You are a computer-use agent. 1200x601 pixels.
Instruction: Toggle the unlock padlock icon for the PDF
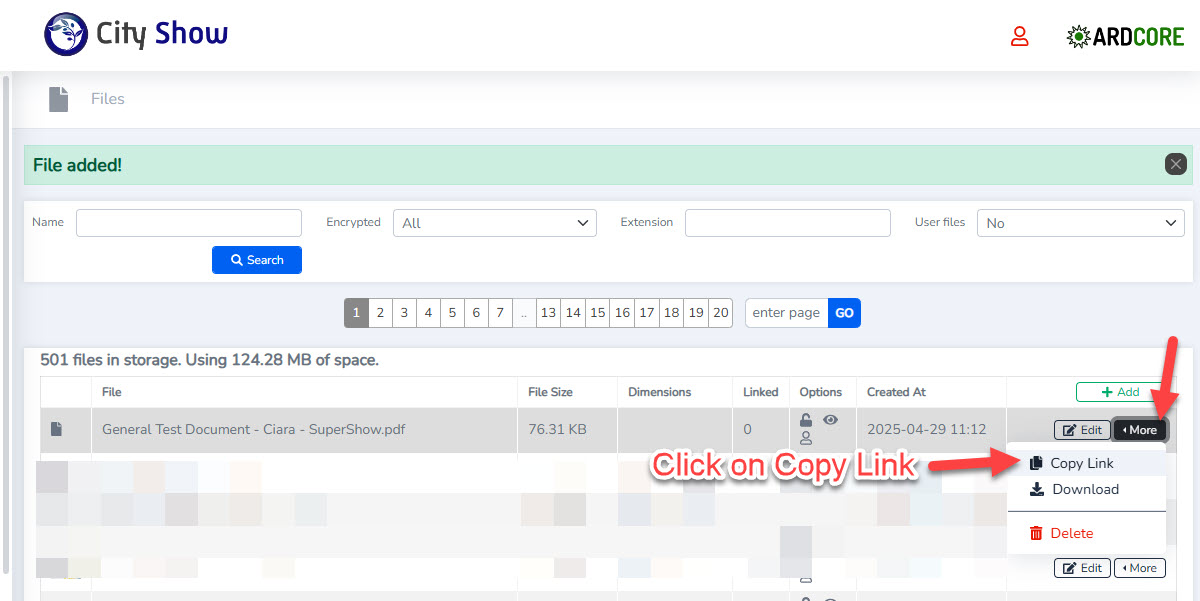click(x=806, y=420)
